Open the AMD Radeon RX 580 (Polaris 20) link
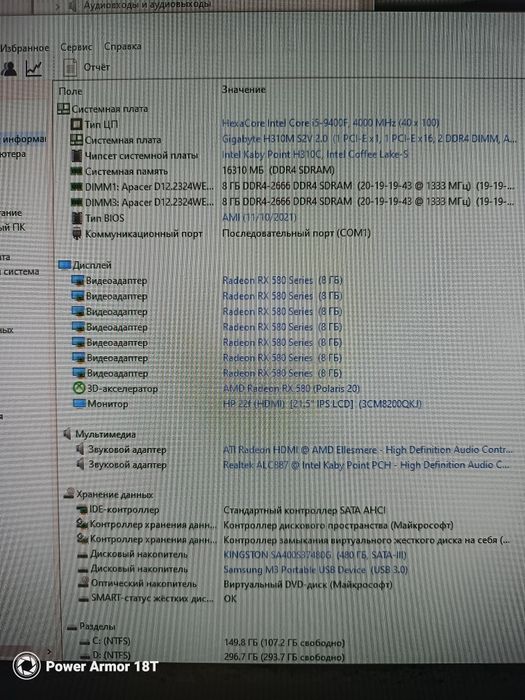The height and width of the screenshot is (700, 525). coord(292,388)
